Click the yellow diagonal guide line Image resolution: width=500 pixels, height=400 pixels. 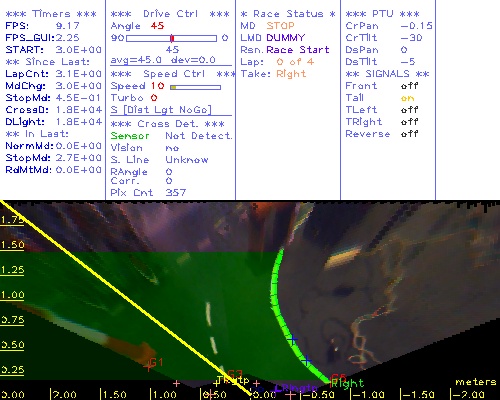tap(125, 297)
